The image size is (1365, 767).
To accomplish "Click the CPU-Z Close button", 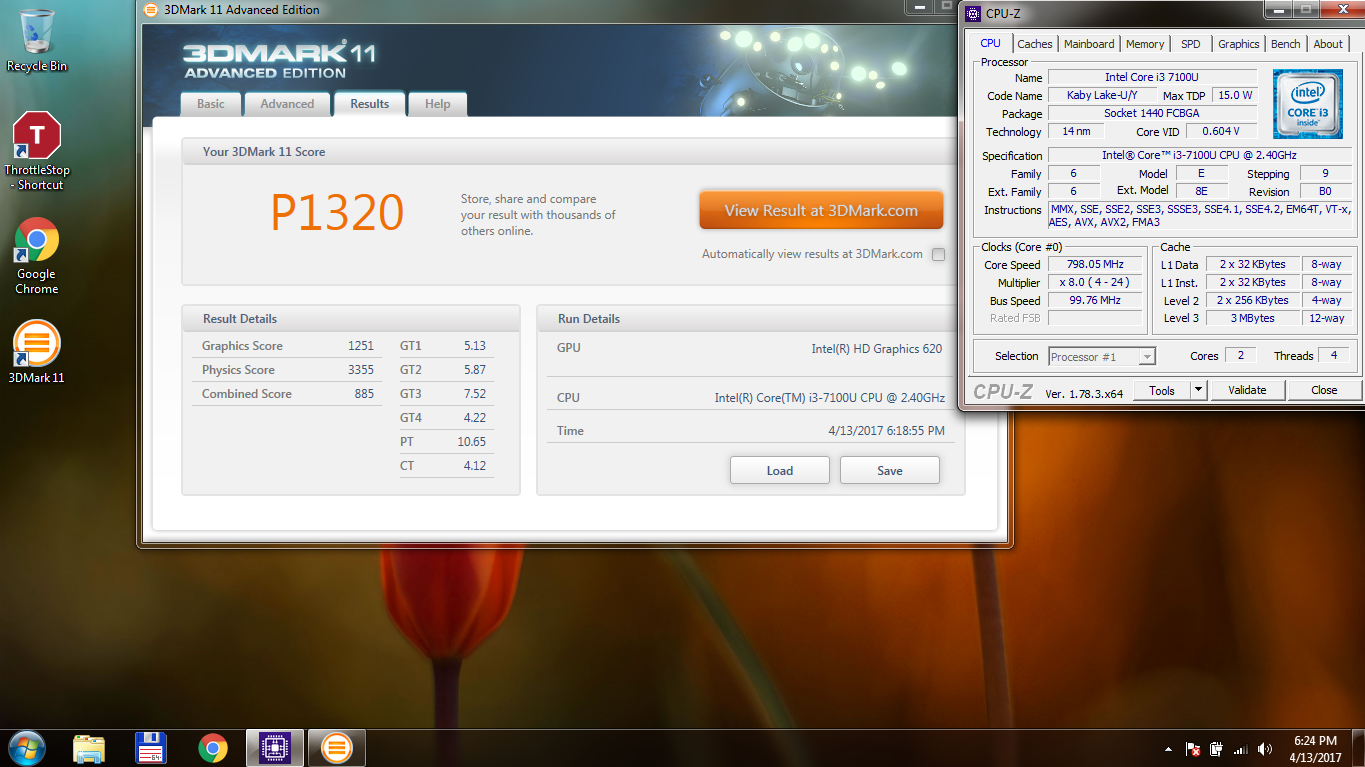I will tap(1324, 390).
